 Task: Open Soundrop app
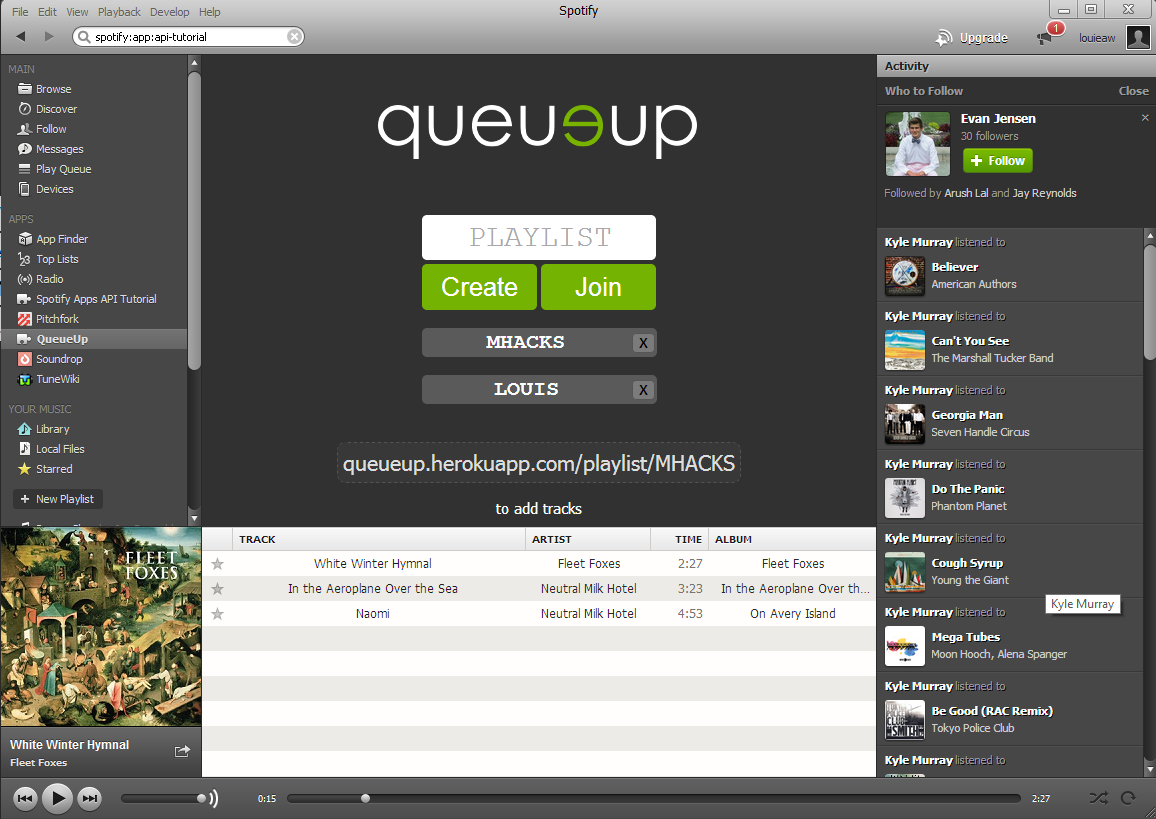click(x=59, y=358)
